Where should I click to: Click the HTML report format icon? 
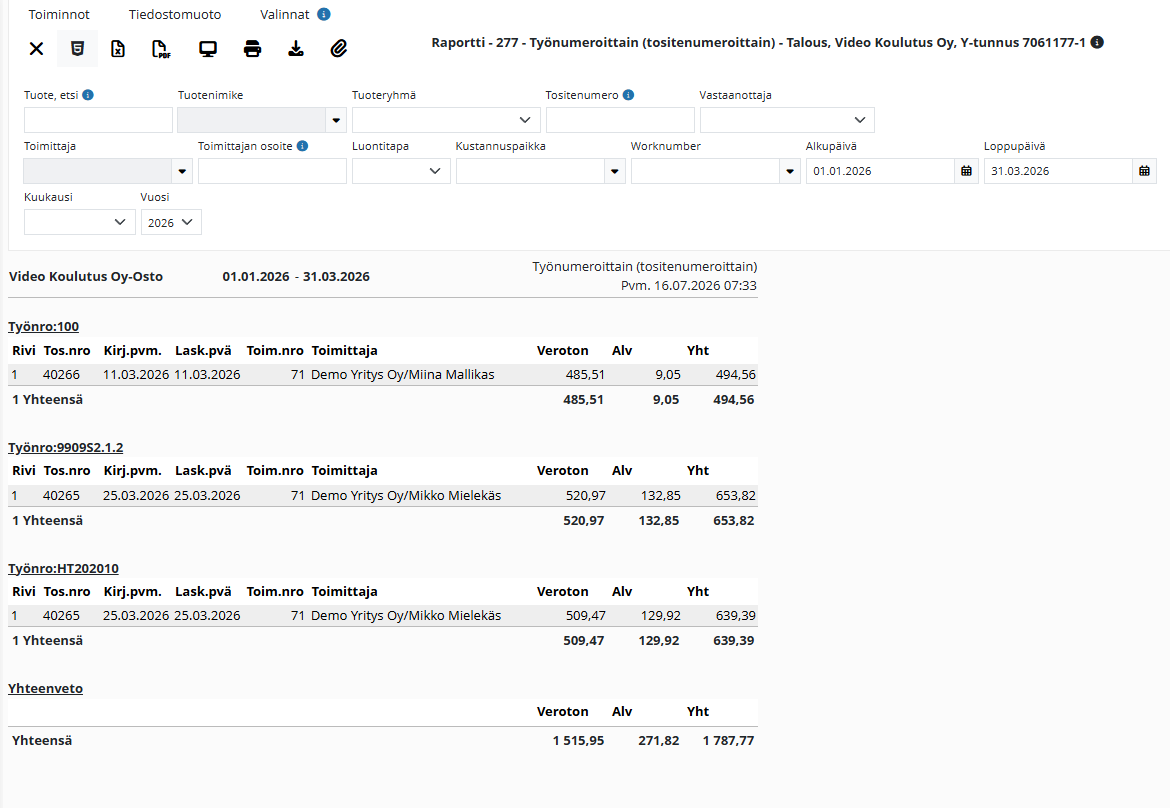(77, 49)
